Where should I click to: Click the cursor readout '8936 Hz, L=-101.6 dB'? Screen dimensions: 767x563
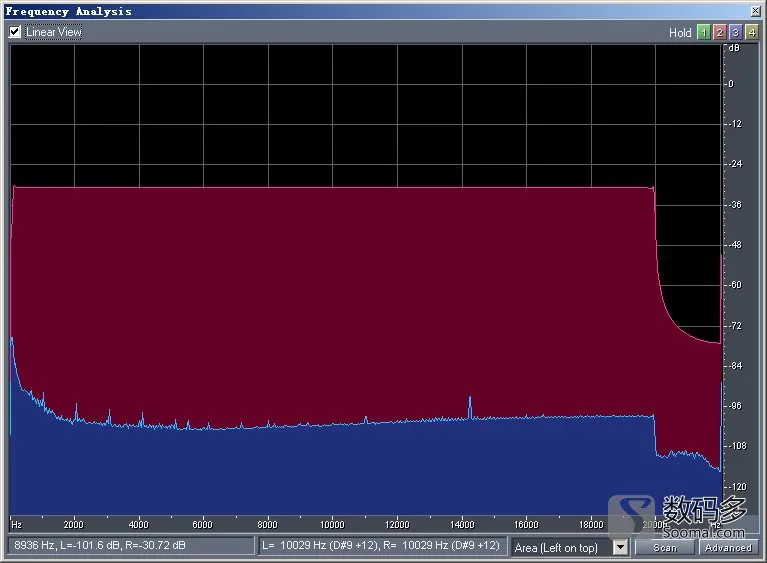click(131, 545)
